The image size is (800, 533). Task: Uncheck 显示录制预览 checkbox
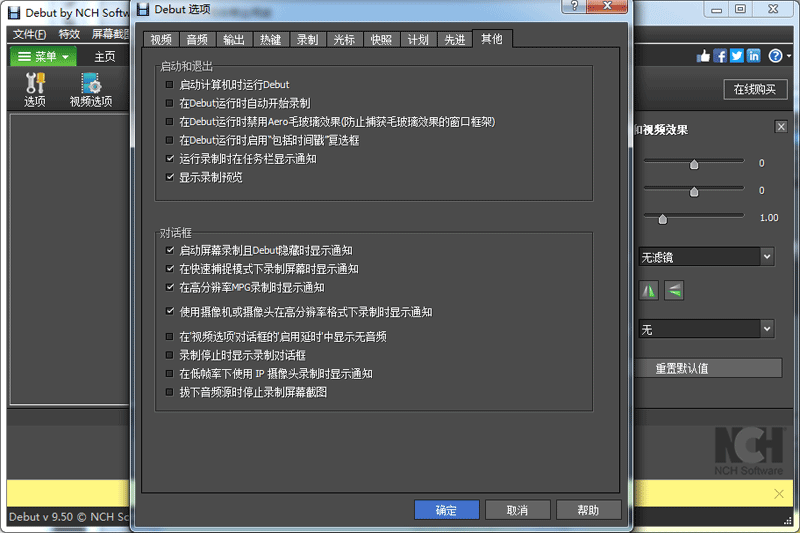170,177
